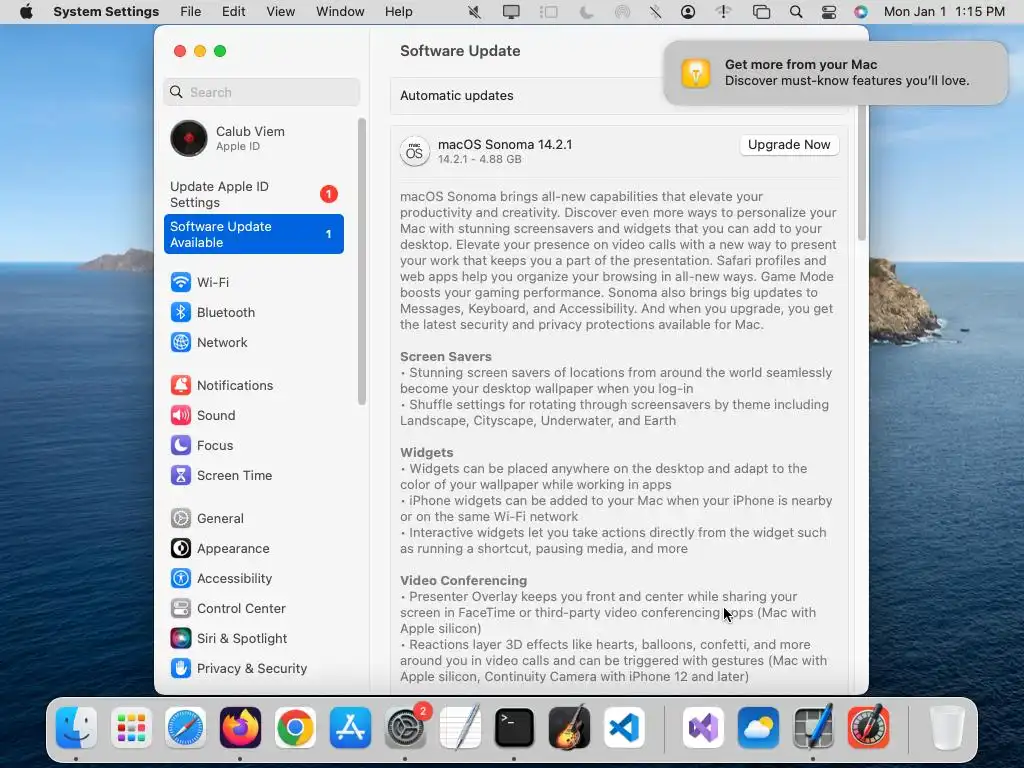1024x768 pixels.
Task: Click the Focus moon menu bar icon
Action: (x=586, y=12)
